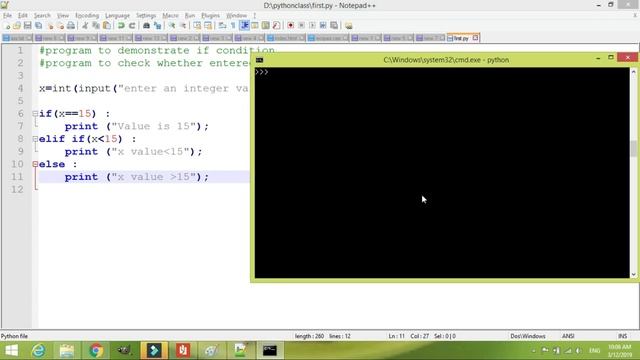Collapse the if block fold marker on line 6
Screen dimensions: 640x360
pyautogui.click(x=36, y=113)
